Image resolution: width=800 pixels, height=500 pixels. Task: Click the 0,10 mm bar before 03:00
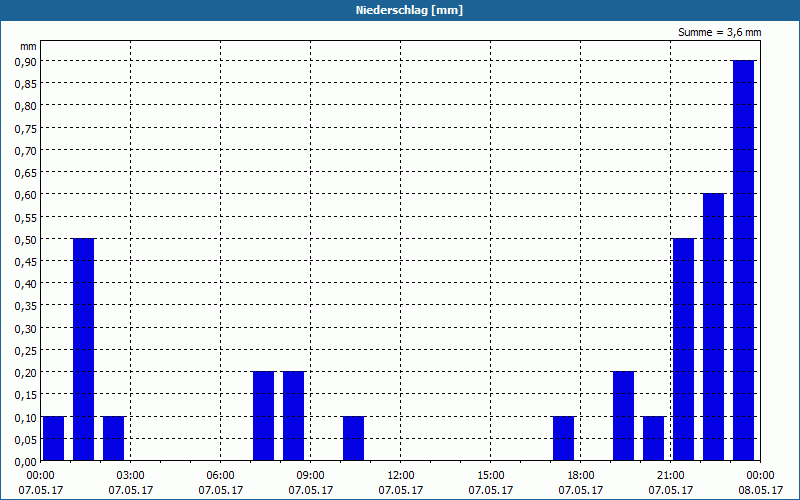tap(113, 438)
